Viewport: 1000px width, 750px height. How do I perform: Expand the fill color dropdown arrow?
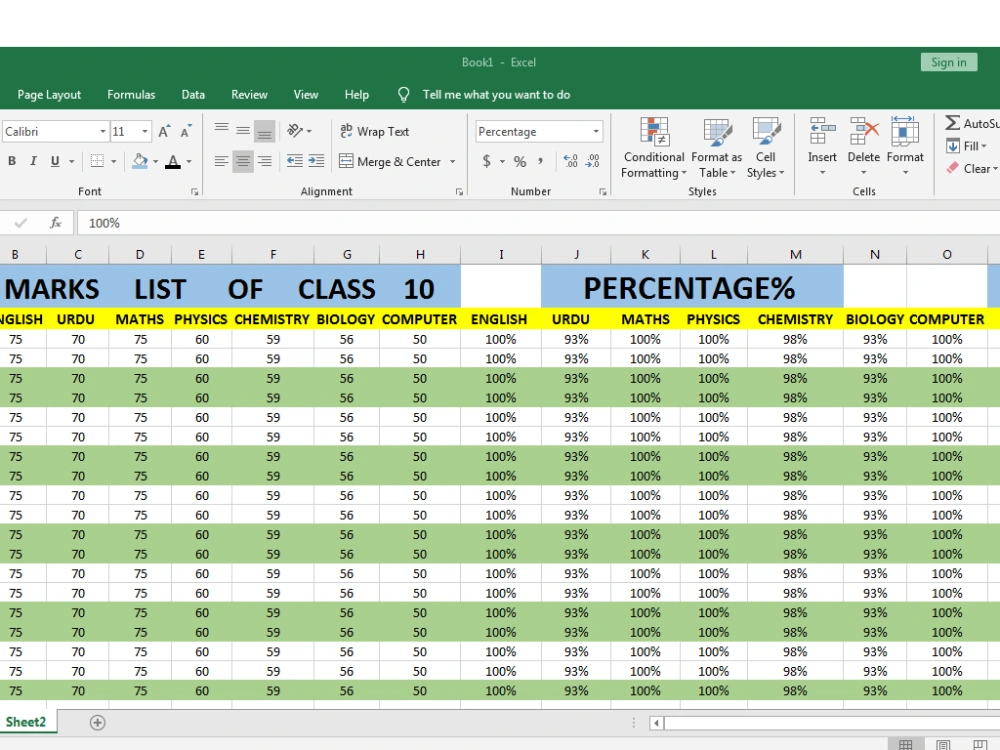click(x=156, y=162)
